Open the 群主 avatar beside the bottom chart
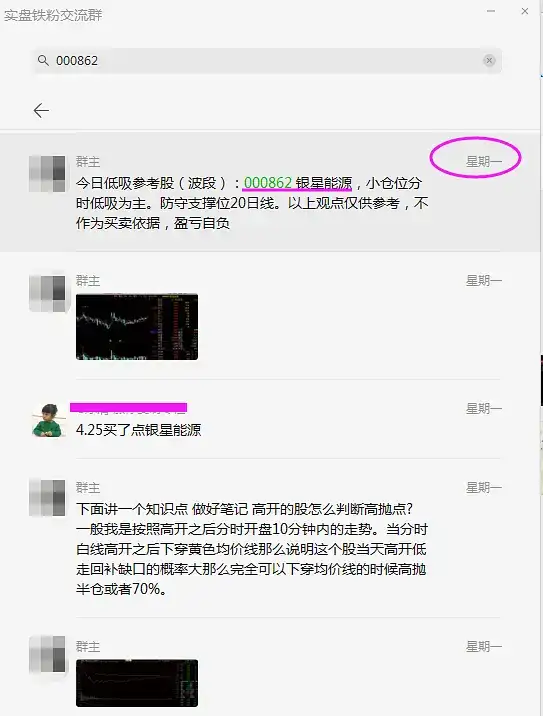Screen dimensions: 543x716 [x=47, y=654]
